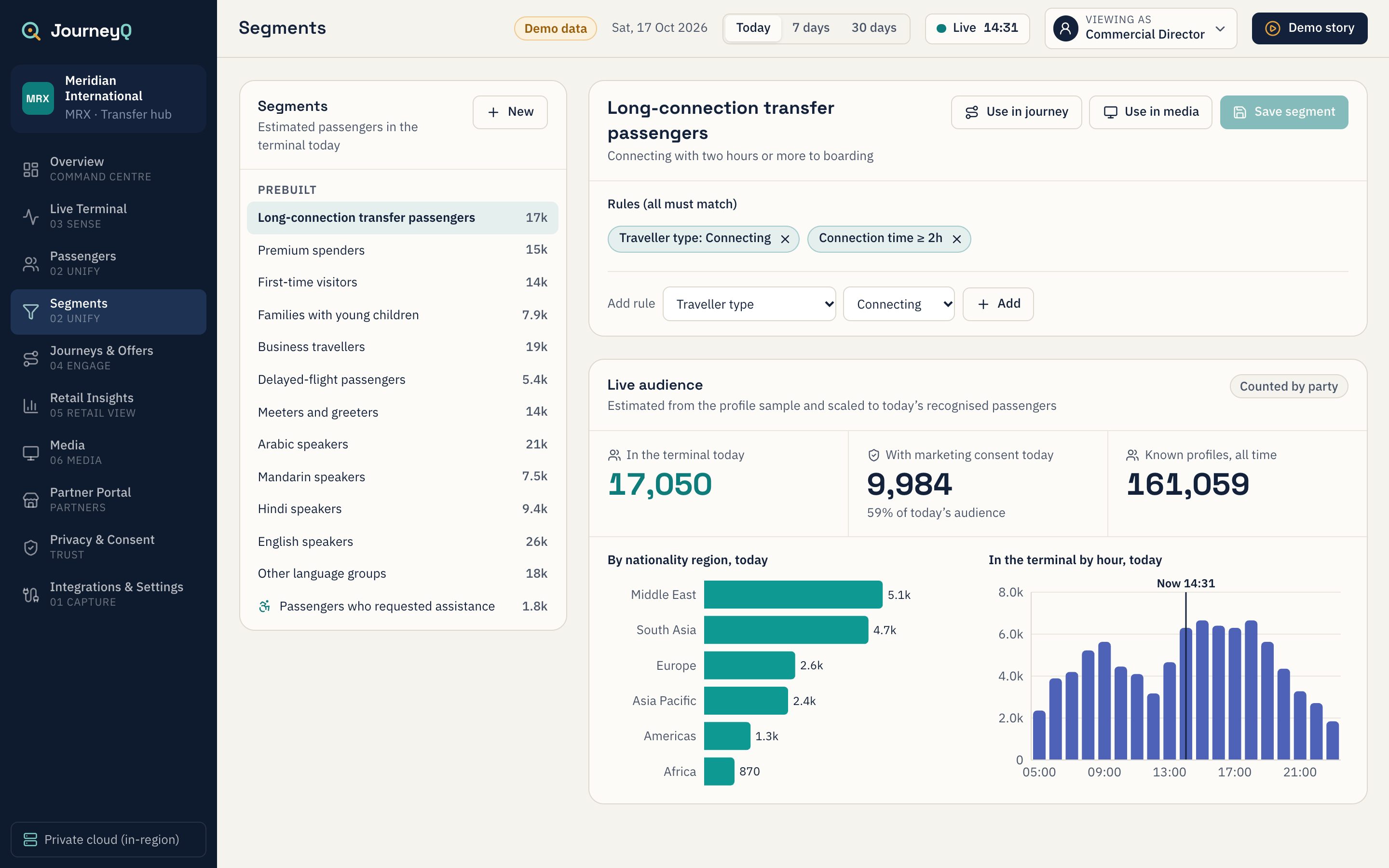This screenshot has height=868, width=1389.
Task: Open Media screen icon in sidebar
Action: coord(30,453)
